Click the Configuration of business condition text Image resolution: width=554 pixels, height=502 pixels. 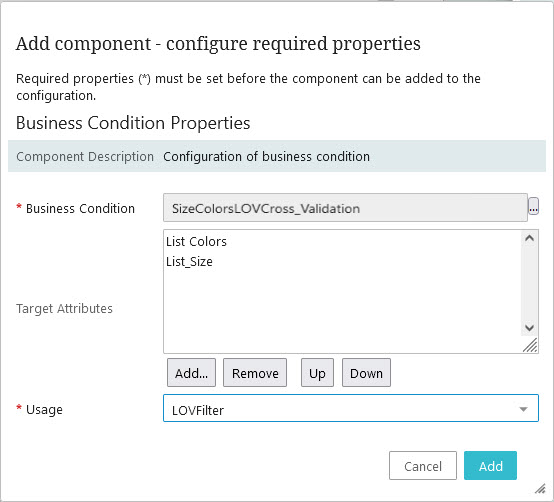[266, 156]
